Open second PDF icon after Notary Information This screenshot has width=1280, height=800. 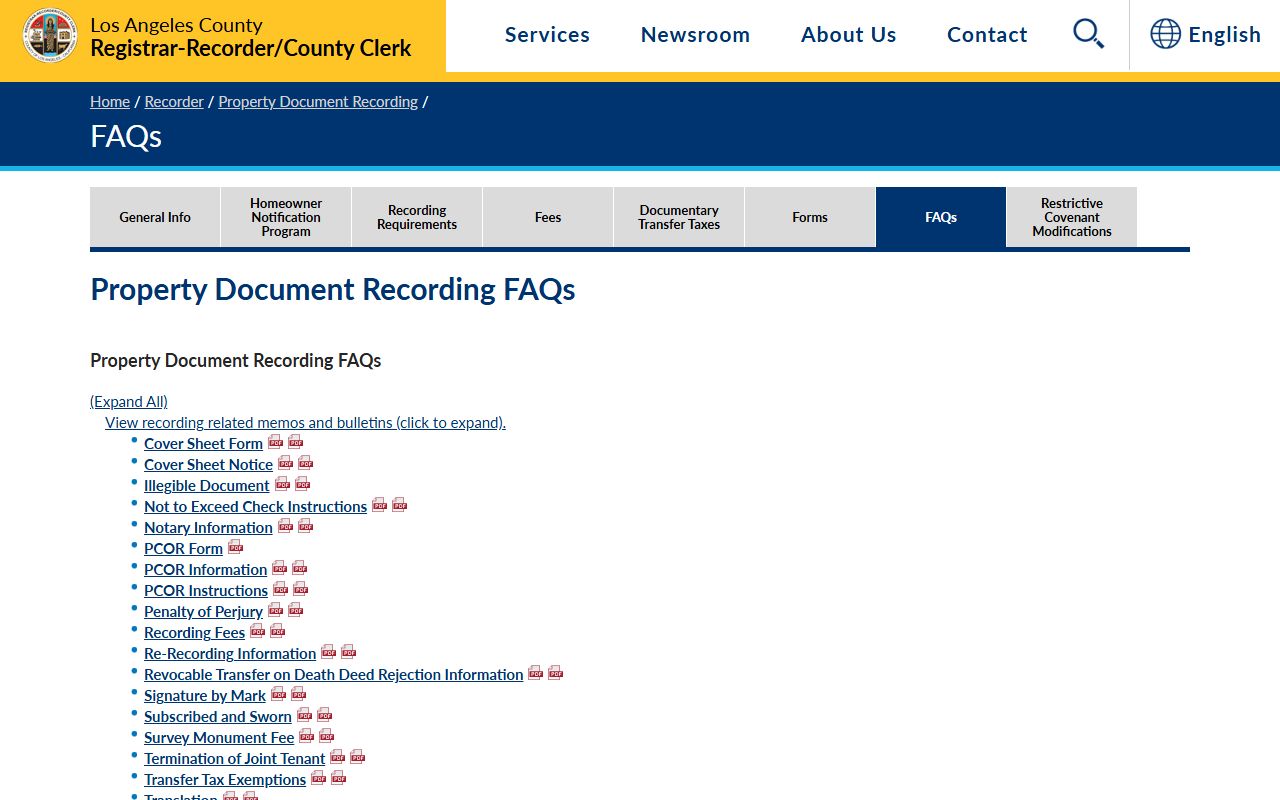click(305, 526)
